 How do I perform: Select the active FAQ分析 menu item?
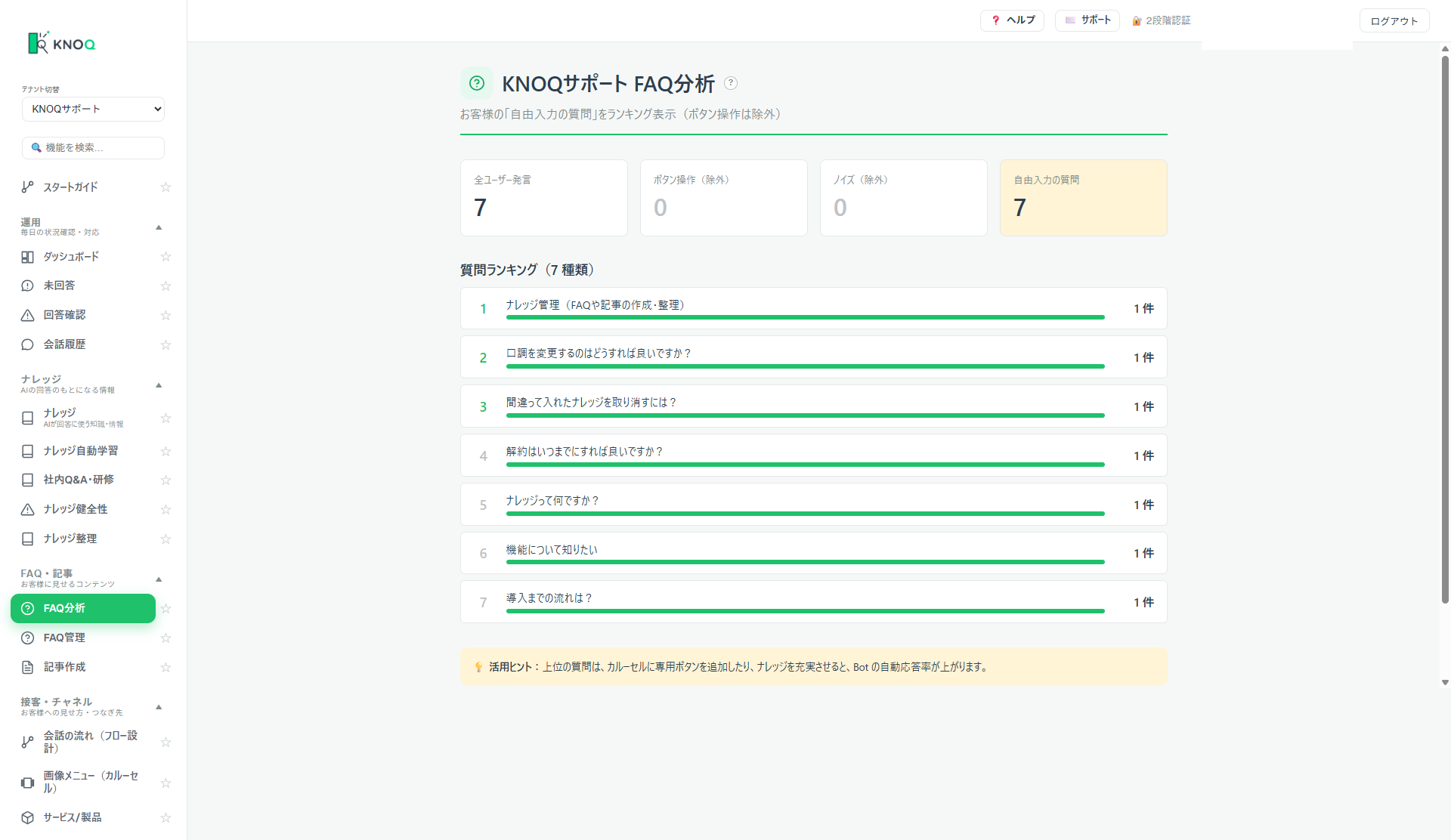[x=83, y=608]
